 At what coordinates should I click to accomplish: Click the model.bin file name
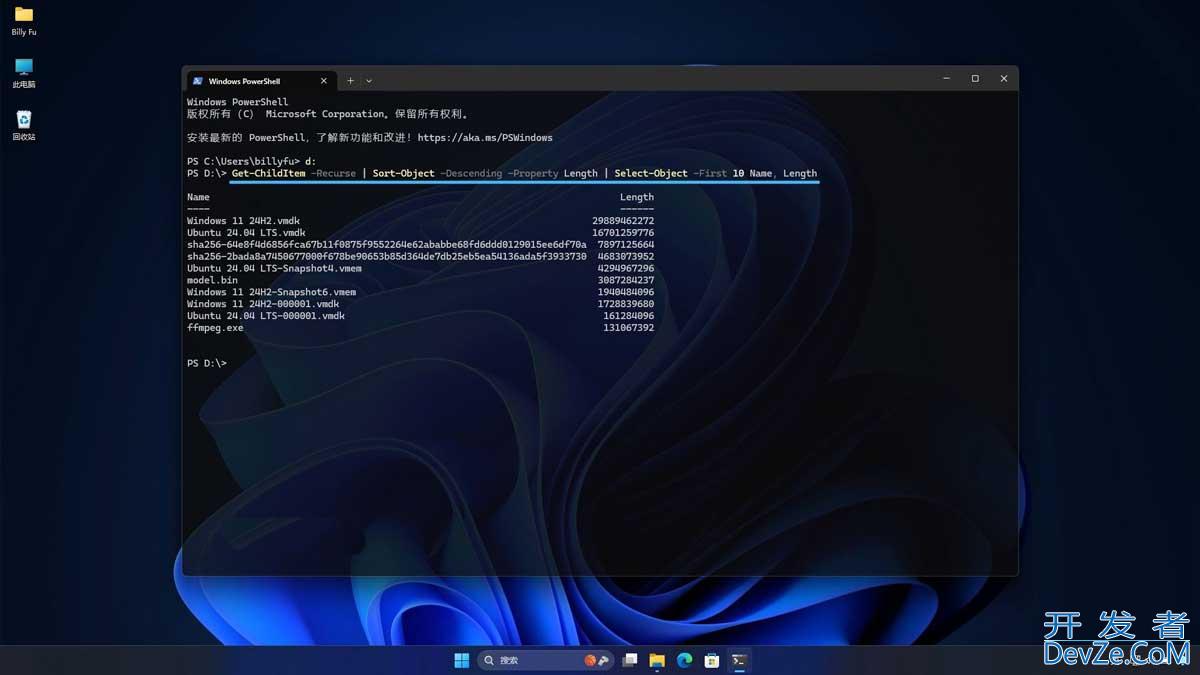(x=212, y=280)
